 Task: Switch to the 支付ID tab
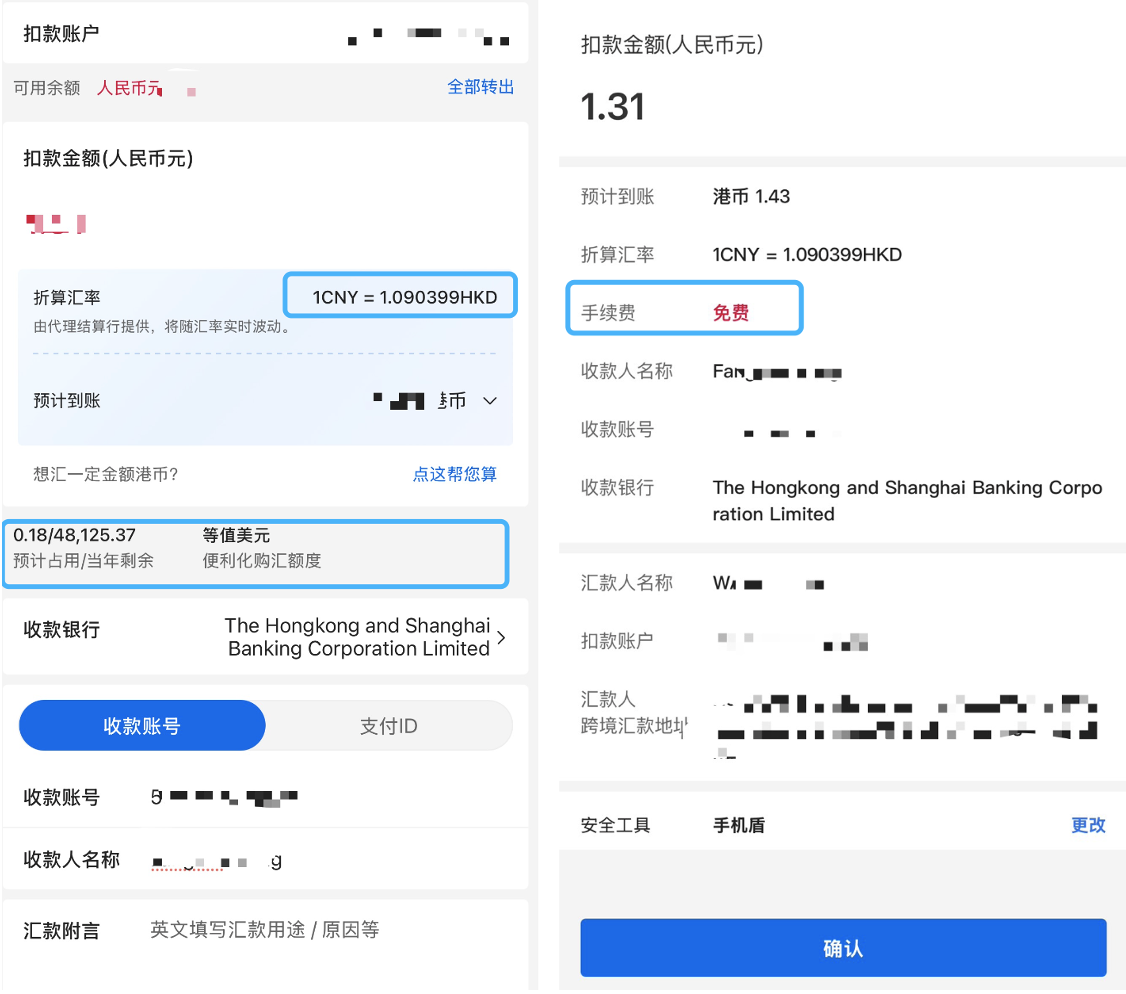point(389,726)
